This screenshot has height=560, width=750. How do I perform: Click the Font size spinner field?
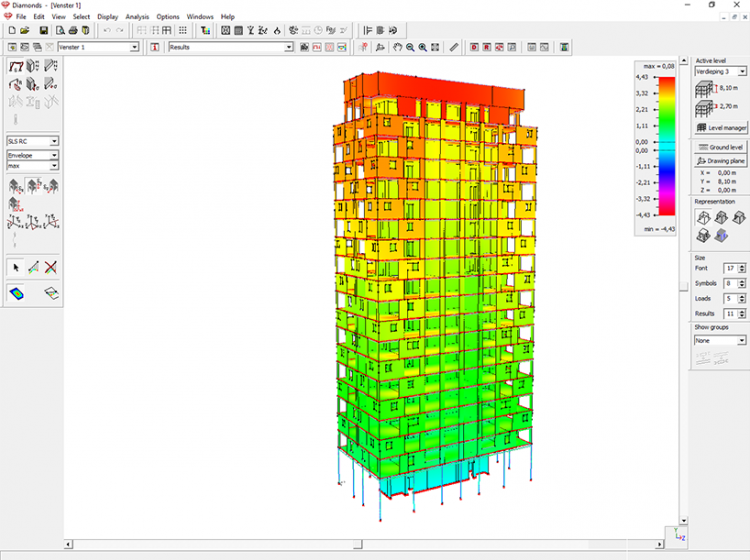[729, 269]
